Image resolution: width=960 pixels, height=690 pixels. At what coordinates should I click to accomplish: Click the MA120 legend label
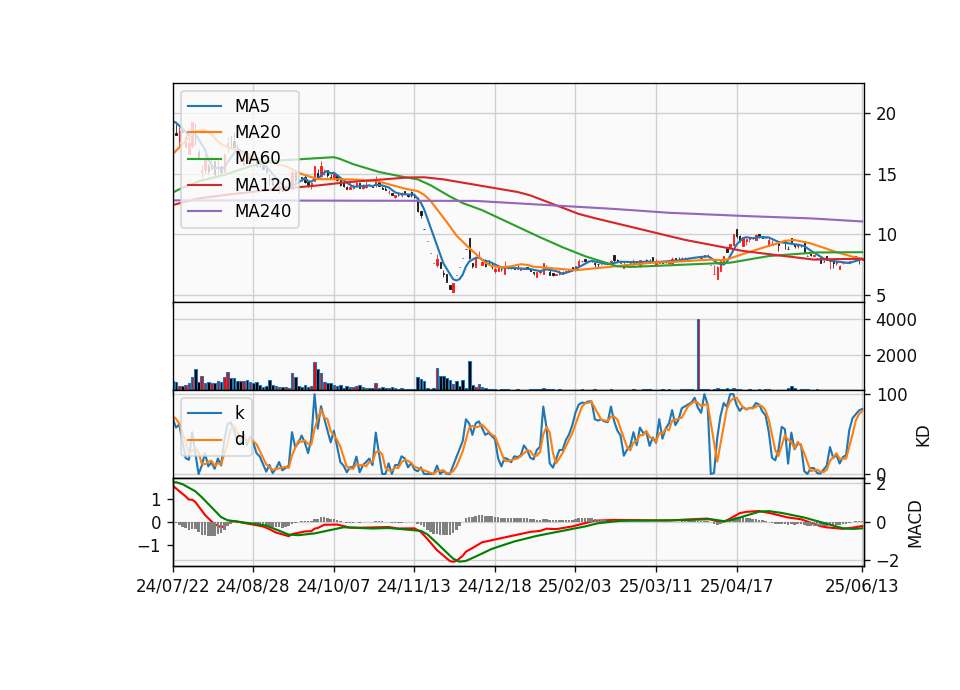(263, 185)
